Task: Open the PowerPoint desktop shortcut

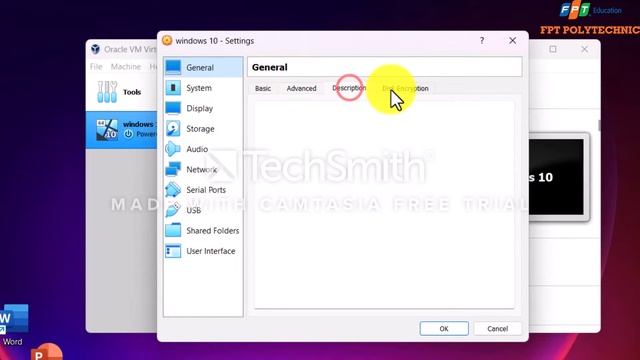Action: tap(47, 352)
